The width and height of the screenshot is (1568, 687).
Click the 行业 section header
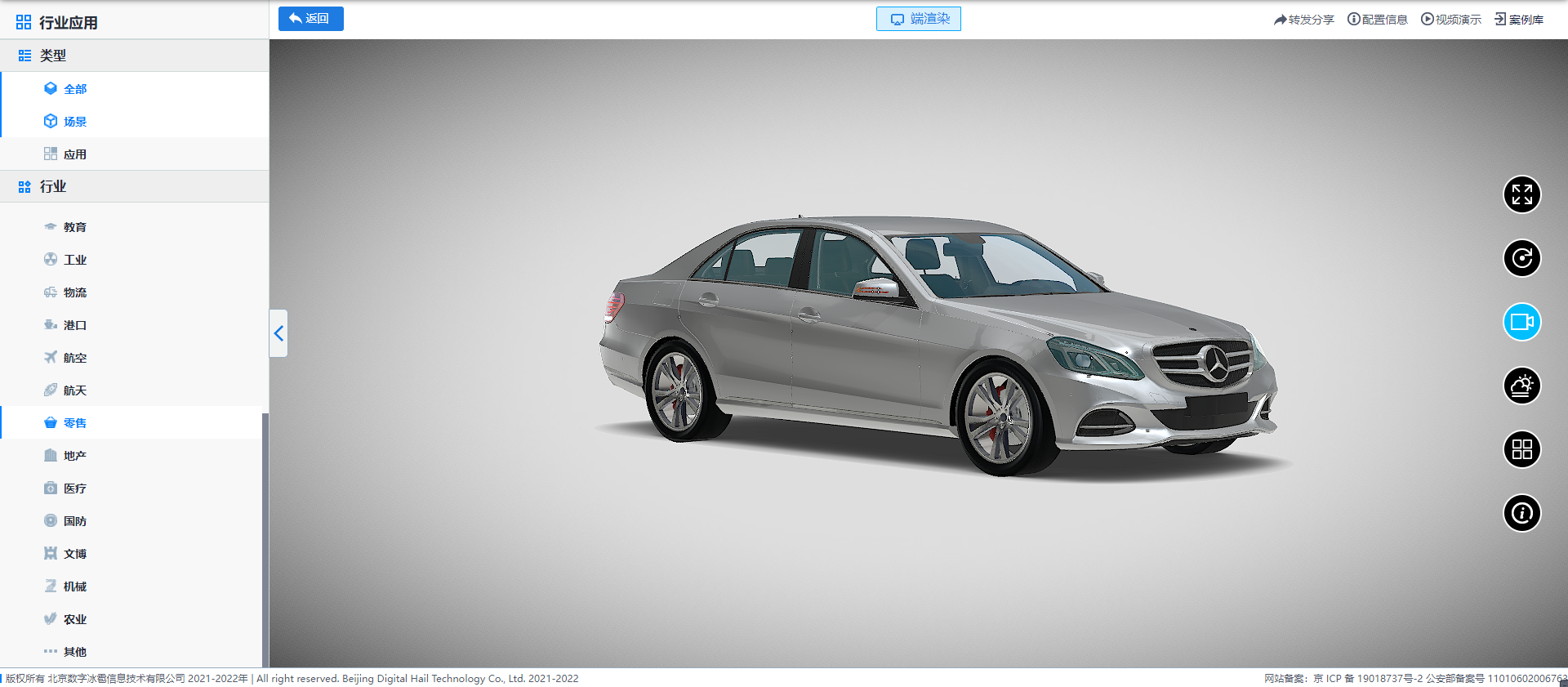coord(134,186)
